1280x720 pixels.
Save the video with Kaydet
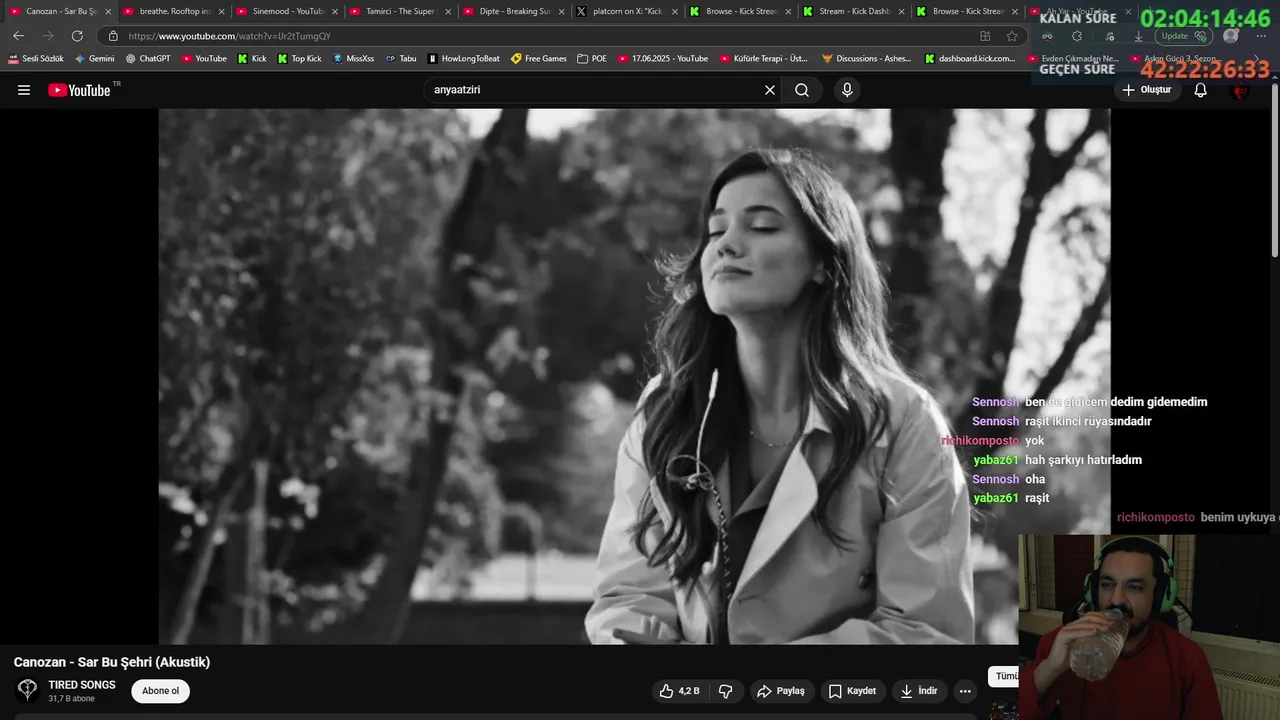coord(852,691)
